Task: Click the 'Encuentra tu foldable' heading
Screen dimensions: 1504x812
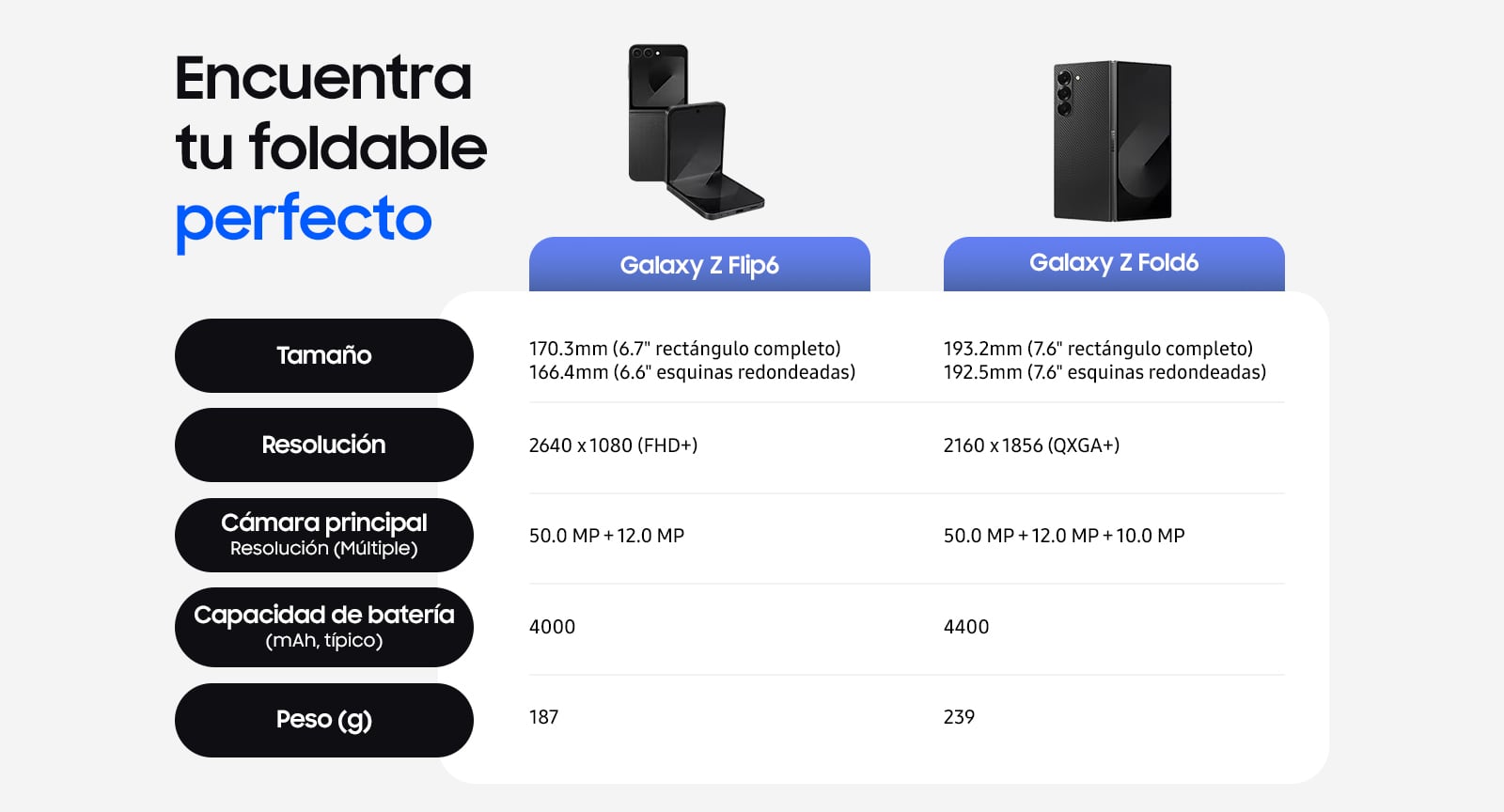Action: [331, 113]
